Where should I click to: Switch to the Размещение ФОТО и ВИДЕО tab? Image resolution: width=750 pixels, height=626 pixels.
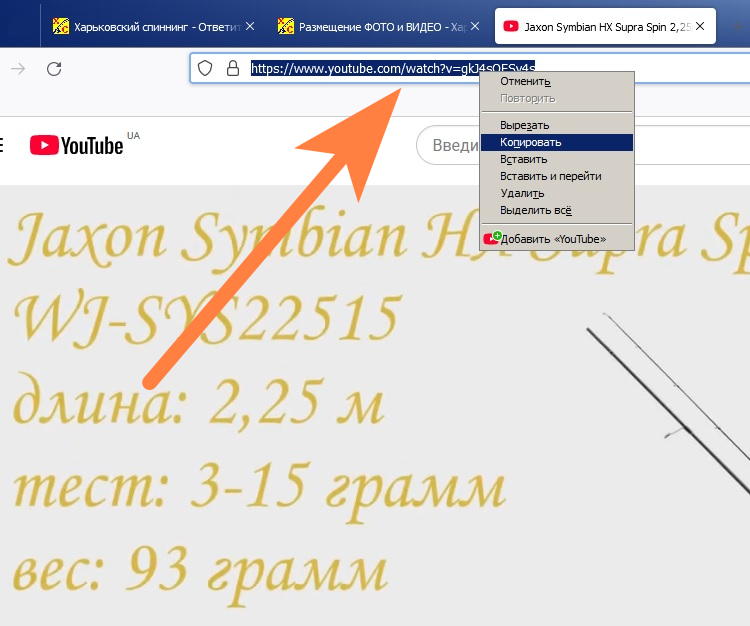point(377,27)
